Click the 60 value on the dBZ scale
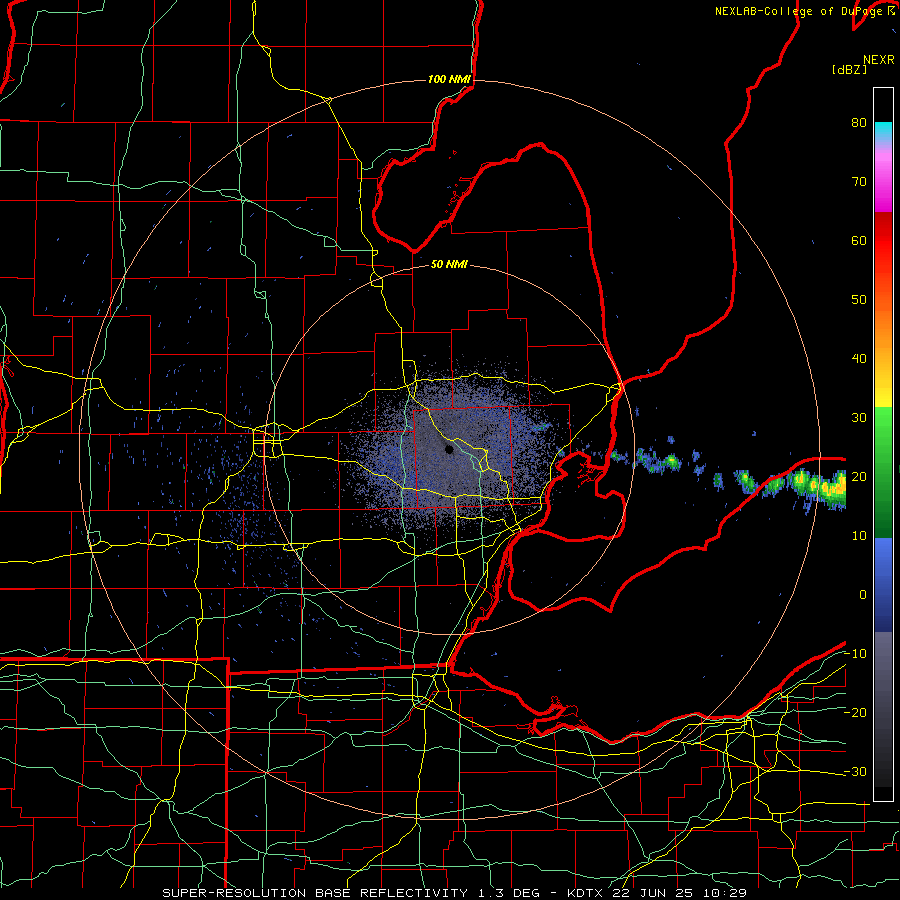 [x=859, y=240]
